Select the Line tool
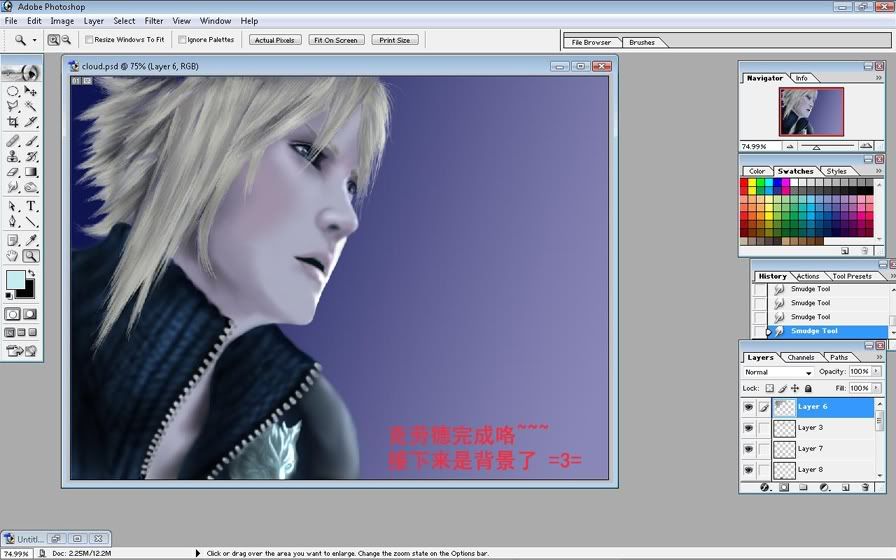Viewport: 896px width, 560px height. (30, 222)
